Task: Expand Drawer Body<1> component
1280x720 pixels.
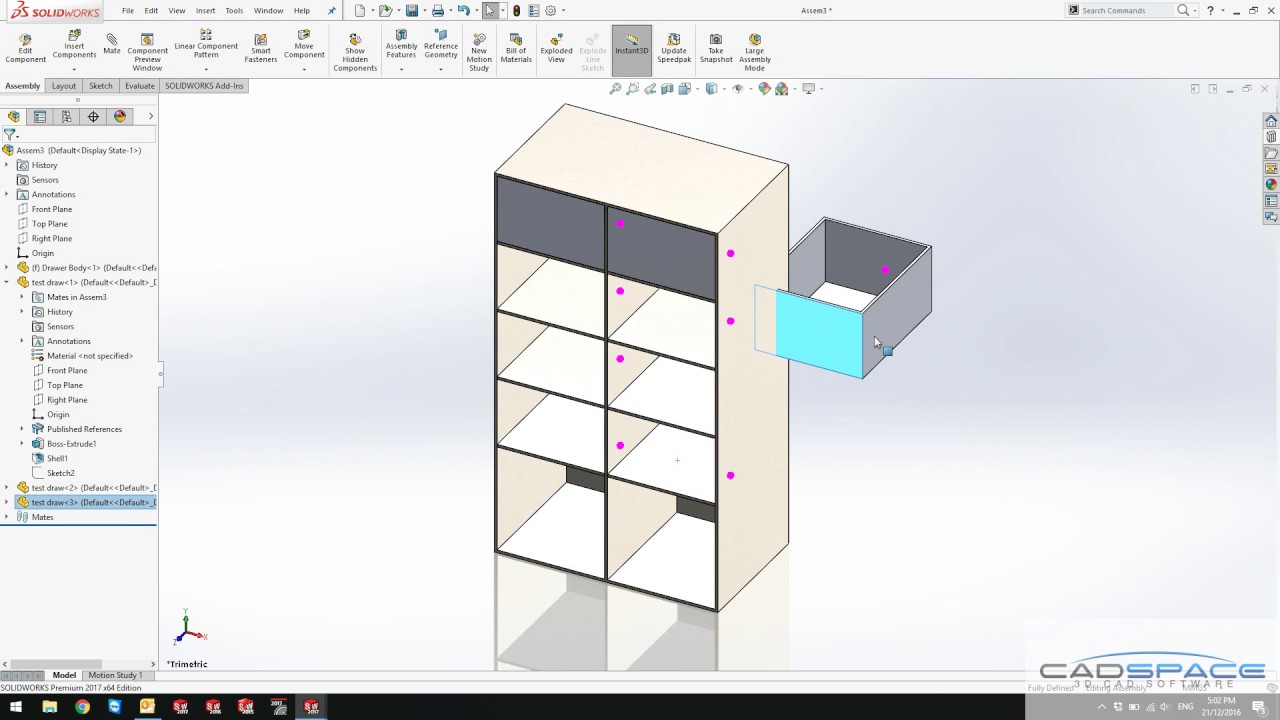Action: [x=7, y=268]
